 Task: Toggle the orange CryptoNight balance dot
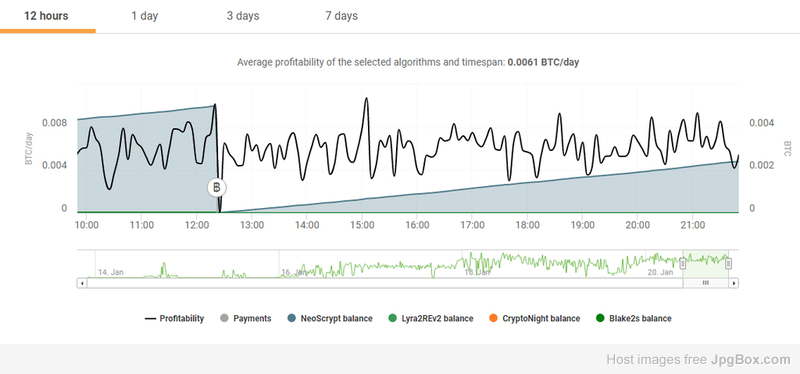[x=493, y=318]
